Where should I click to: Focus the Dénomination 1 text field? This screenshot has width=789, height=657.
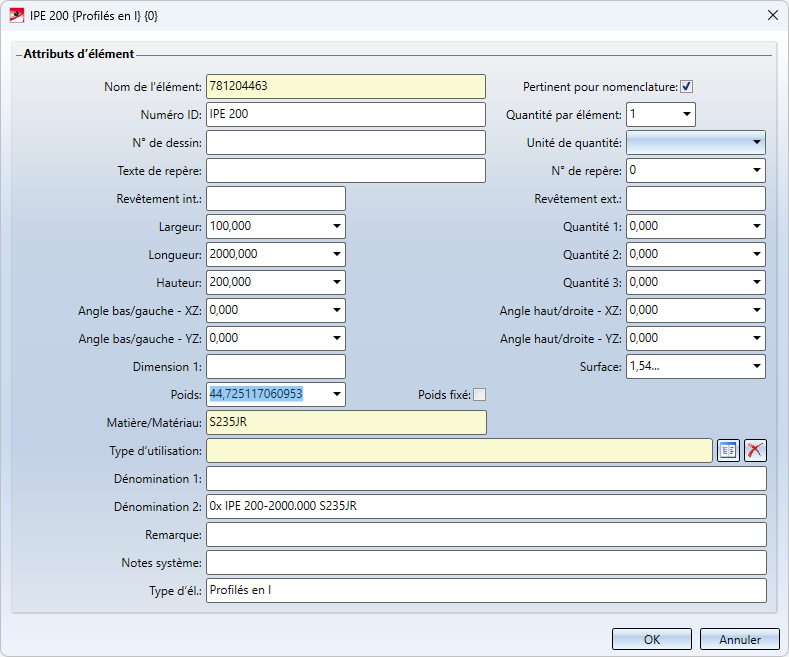485,479
